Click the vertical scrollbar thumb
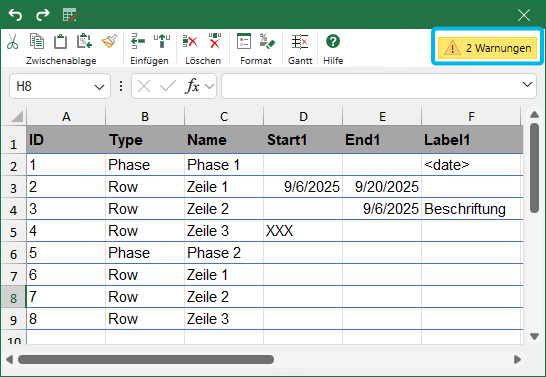Viewport: 546px width, 377px height. tap(535, 167)
